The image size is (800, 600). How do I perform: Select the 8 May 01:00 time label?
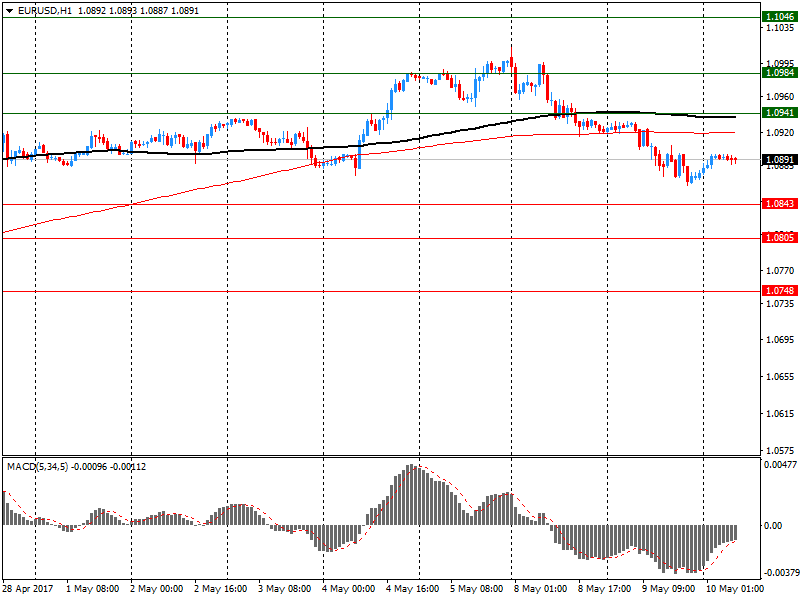541,589
